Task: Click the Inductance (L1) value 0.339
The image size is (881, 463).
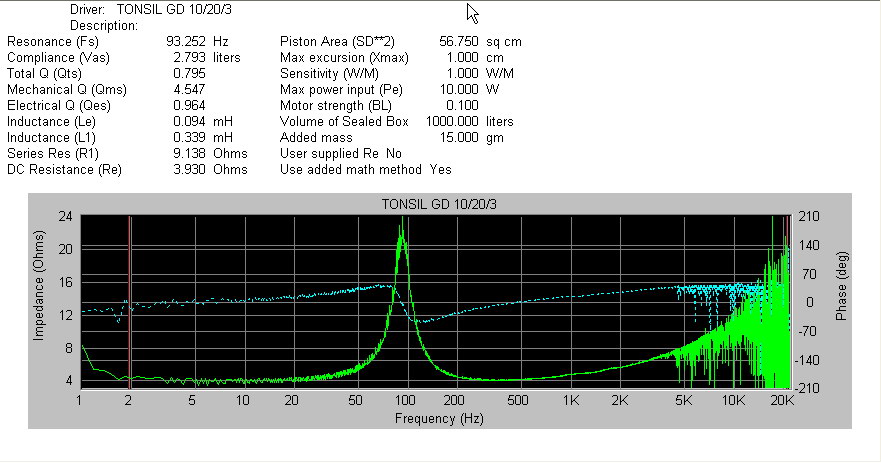Action: coord(189,138)
